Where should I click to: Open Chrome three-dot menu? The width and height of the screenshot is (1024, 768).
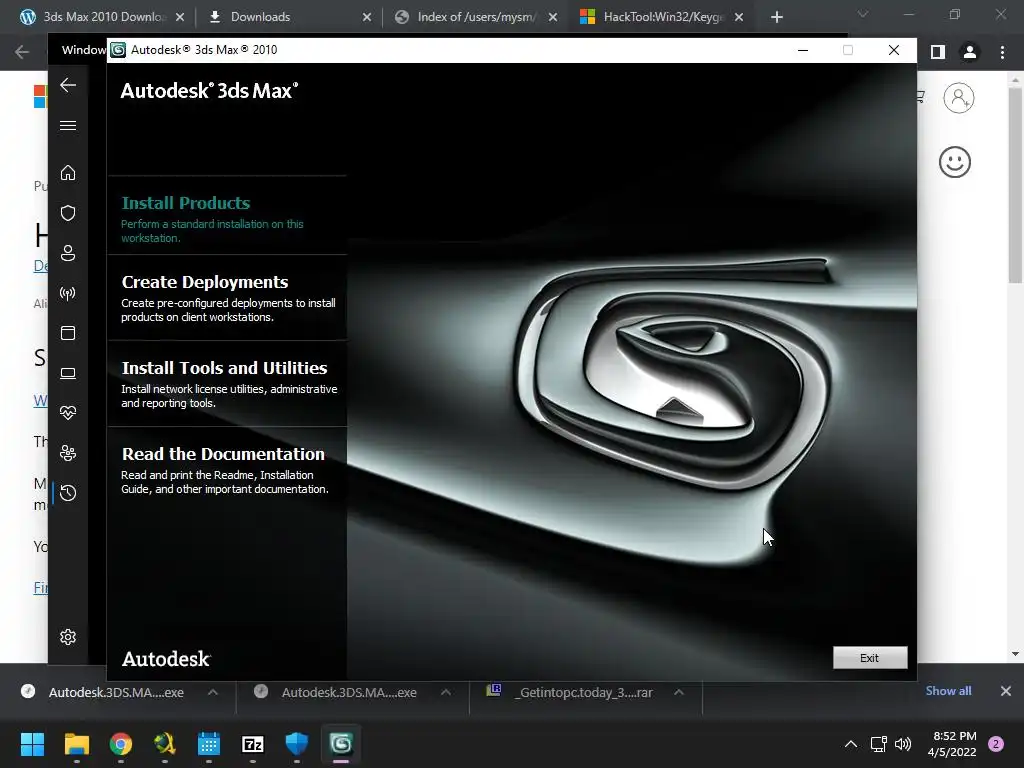(1002, 52)
